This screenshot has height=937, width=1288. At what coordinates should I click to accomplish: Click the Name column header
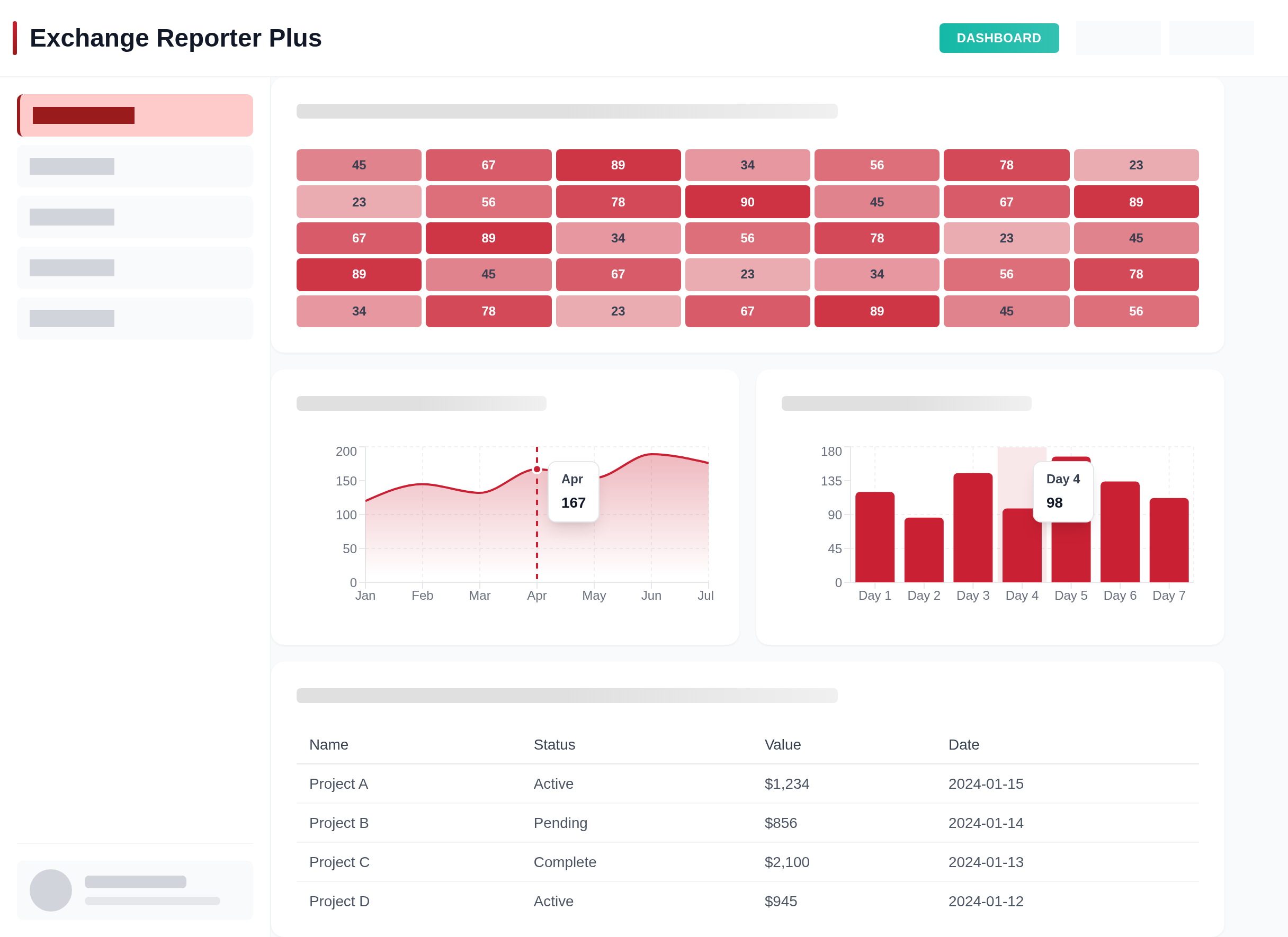click(x=328, y=745)
